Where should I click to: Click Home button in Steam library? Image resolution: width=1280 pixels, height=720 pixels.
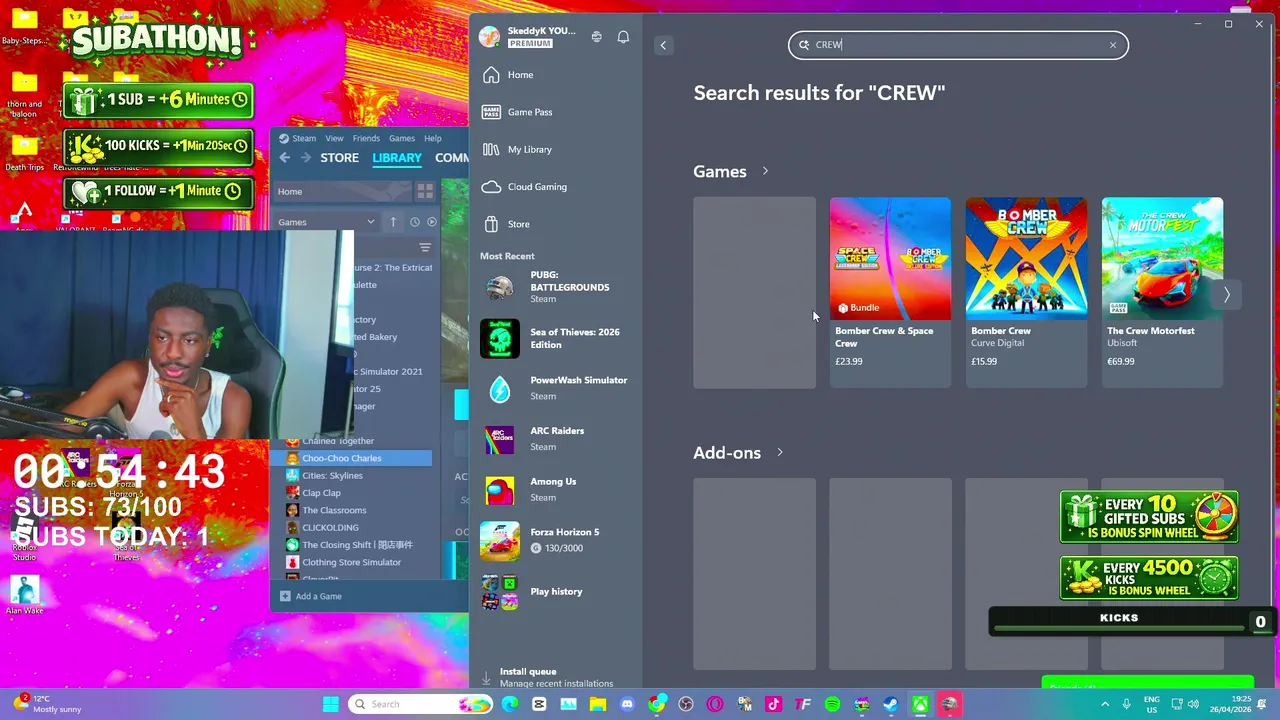click(x=342, y=191)
